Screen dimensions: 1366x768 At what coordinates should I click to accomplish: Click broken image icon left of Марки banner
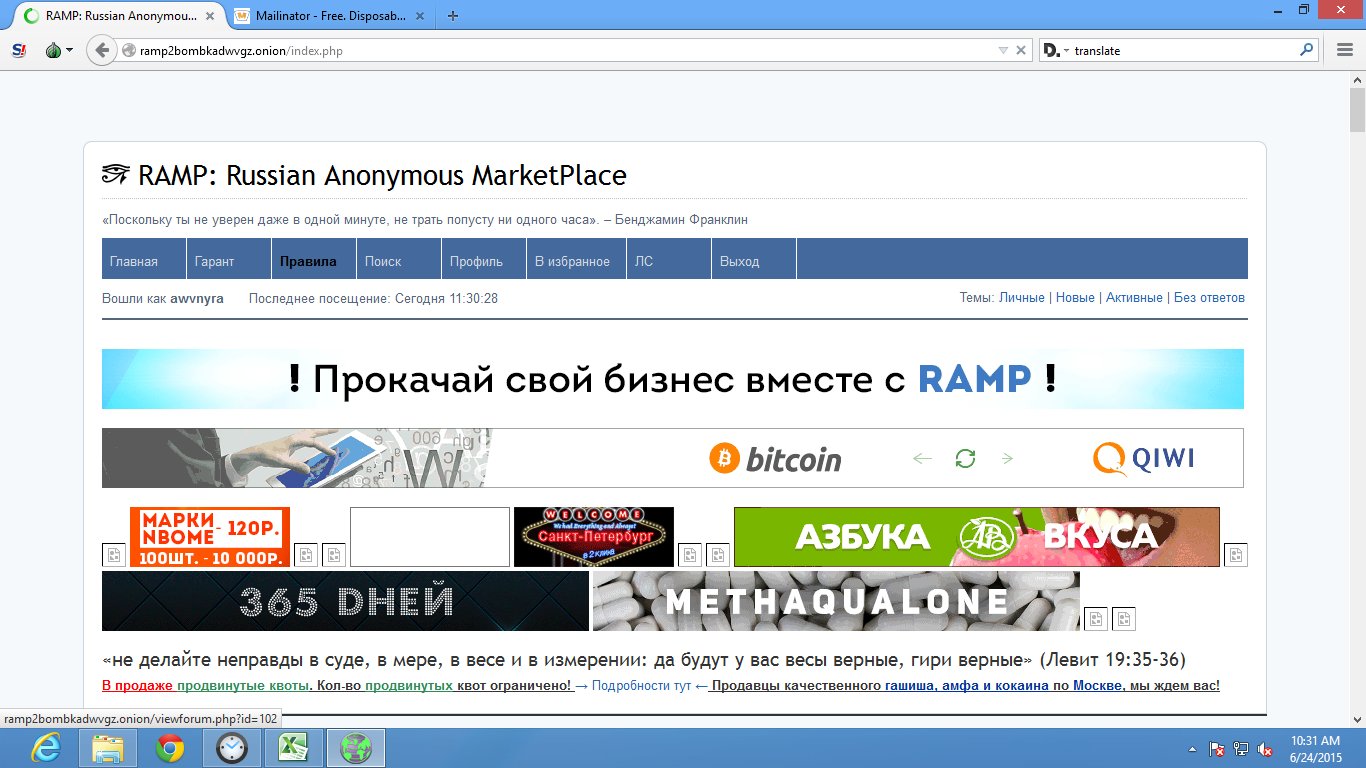tap(114, 555)
